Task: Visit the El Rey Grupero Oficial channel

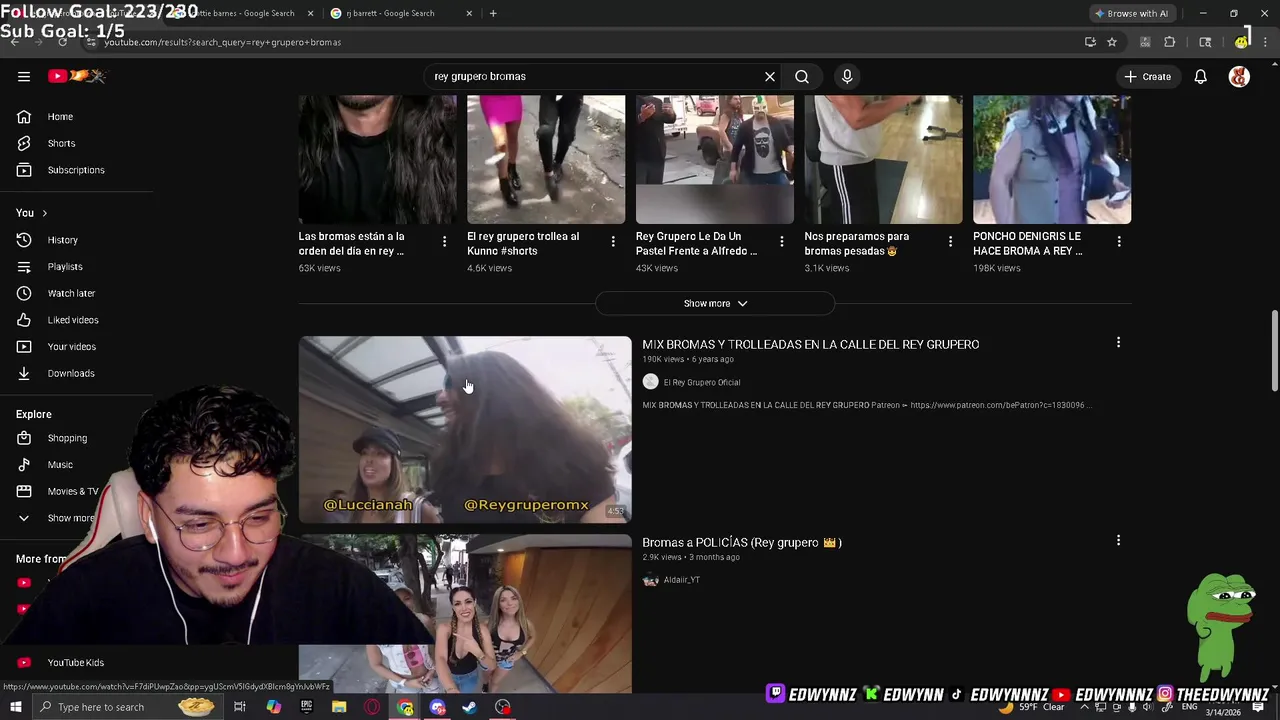Action: (x=701, y=382)
